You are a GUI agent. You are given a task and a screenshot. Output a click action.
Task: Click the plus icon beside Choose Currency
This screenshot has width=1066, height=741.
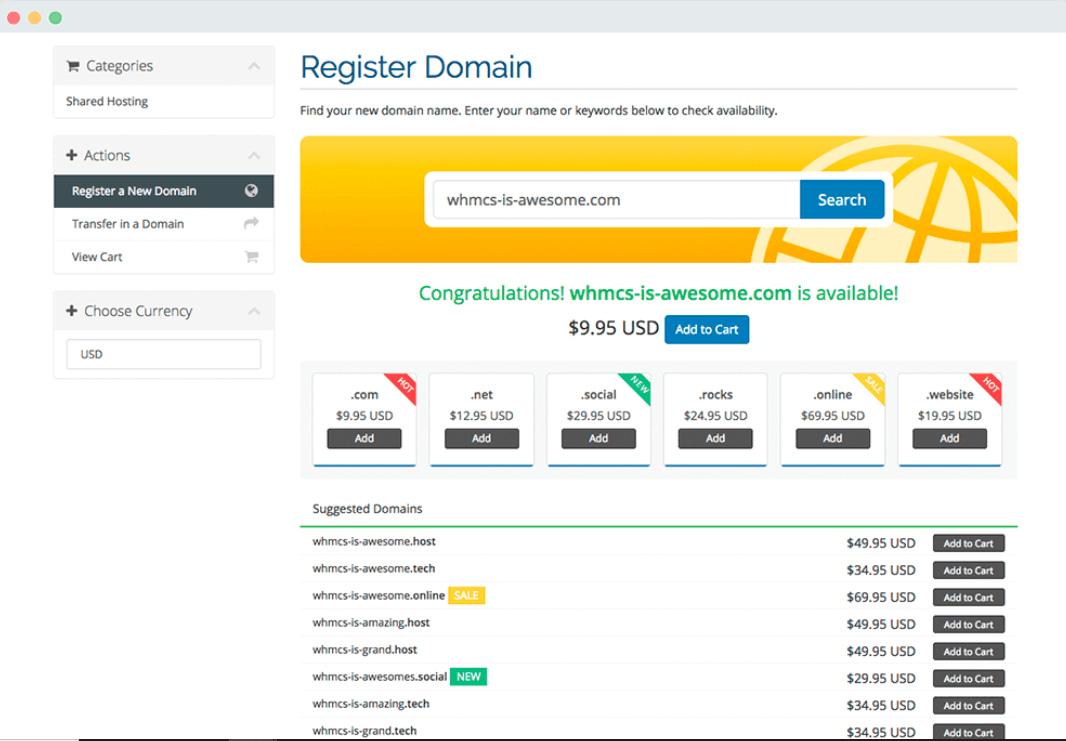point(71,311)
